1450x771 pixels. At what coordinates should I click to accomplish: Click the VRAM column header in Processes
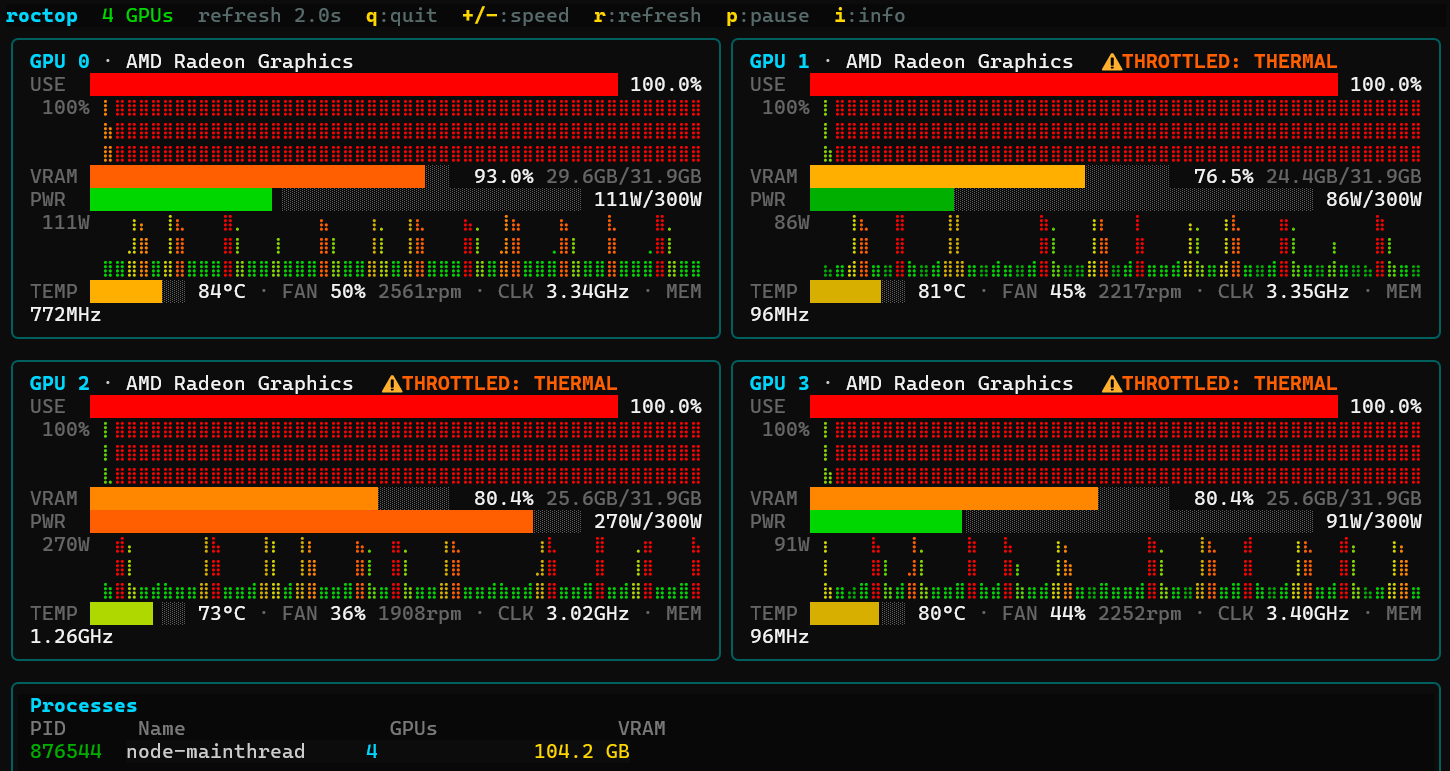(x=641, y=728)
